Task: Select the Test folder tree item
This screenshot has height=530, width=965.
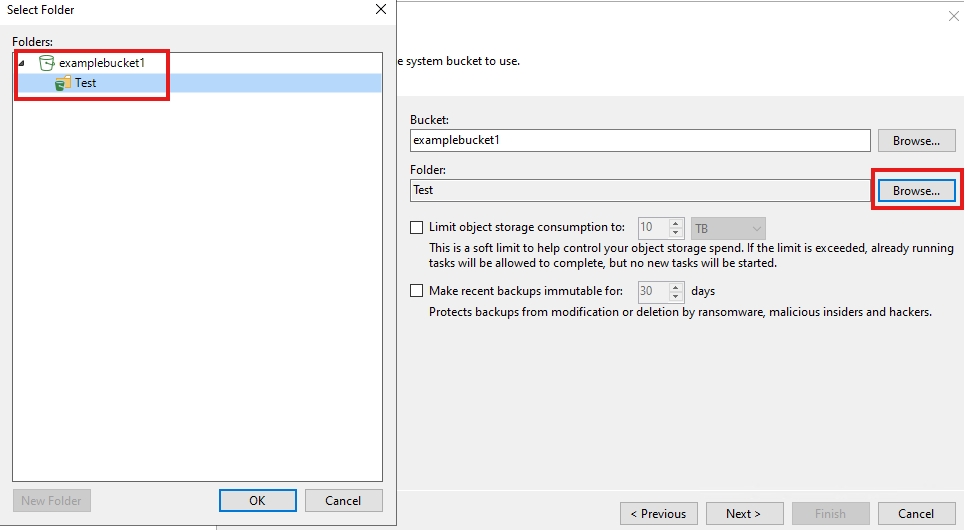Action: [x=86, y=83]
